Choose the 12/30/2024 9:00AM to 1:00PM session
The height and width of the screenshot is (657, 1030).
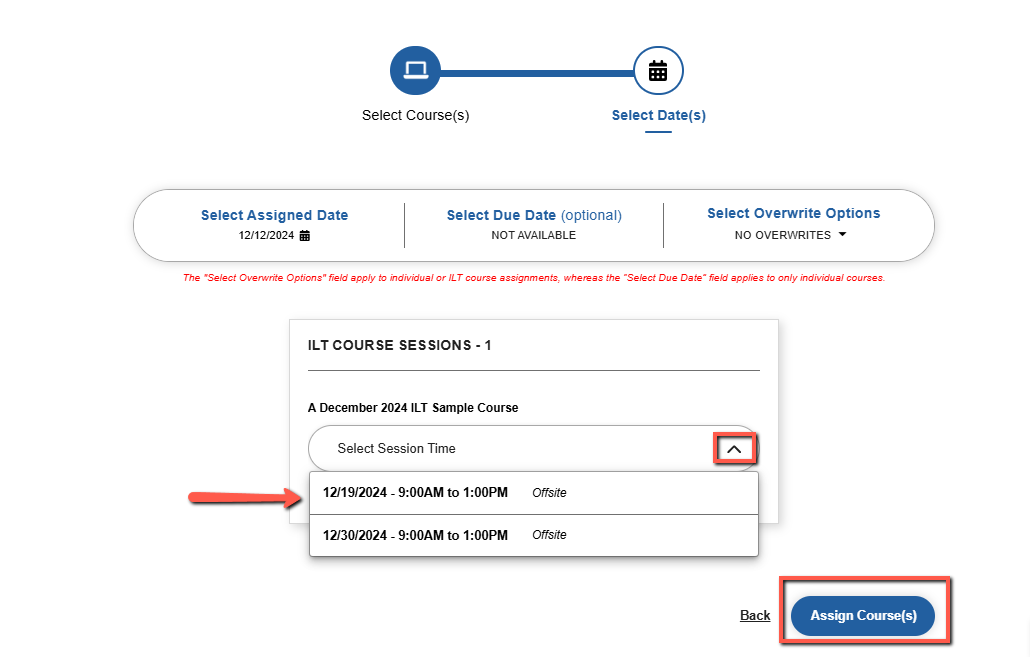pos(533,535)
